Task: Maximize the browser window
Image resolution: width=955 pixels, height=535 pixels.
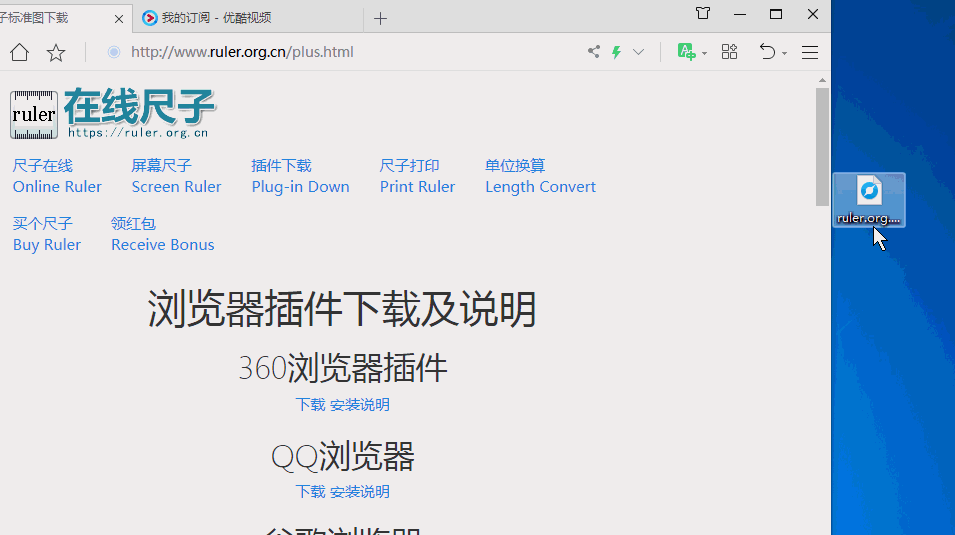Action: (x=776, y=14)
